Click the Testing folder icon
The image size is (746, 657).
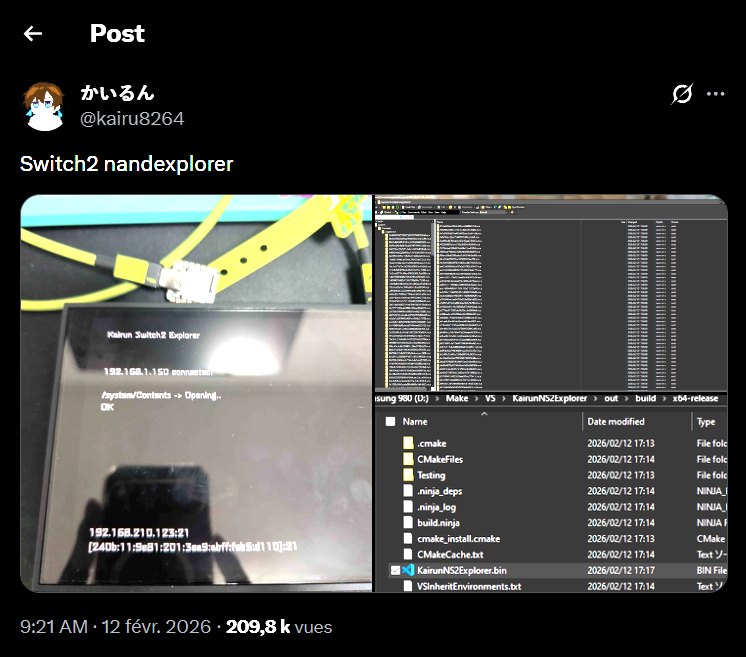coord(408,475)
